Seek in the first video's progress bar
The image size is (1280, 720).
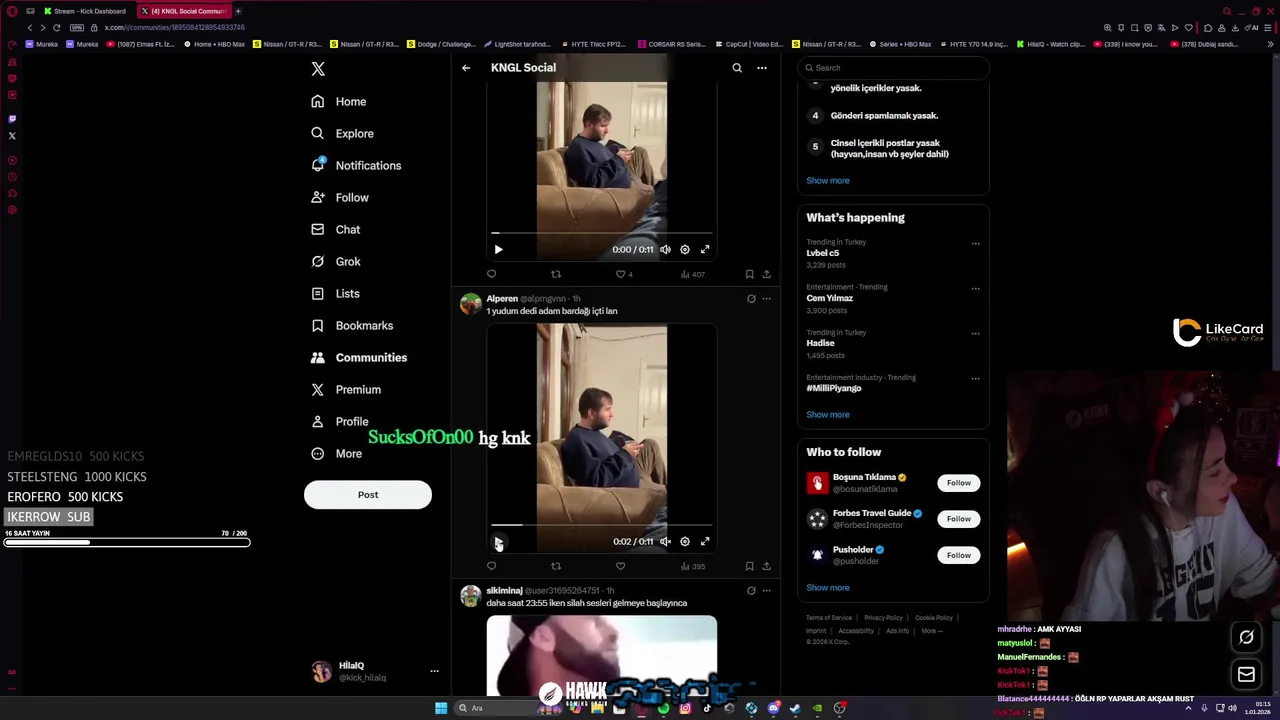601,232
